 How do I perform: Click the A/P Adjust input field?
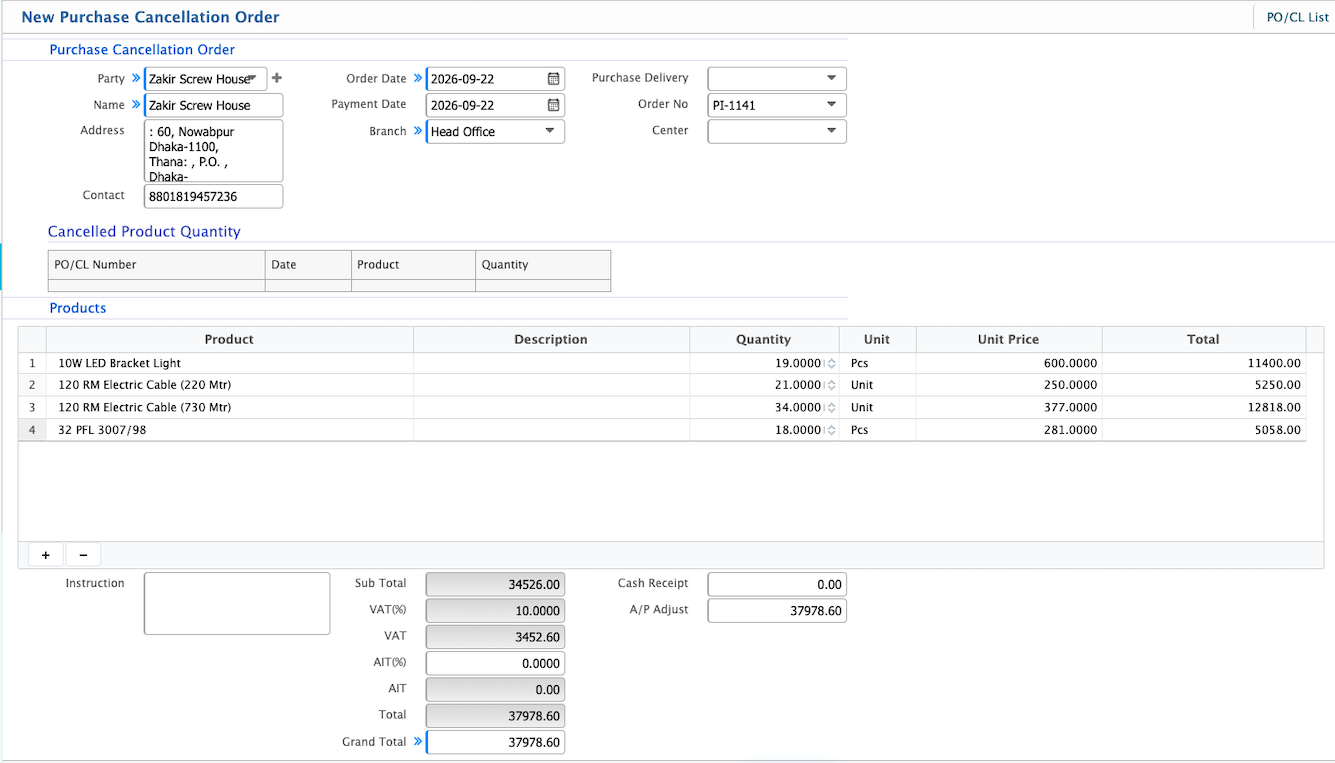(x=777, y=610)
